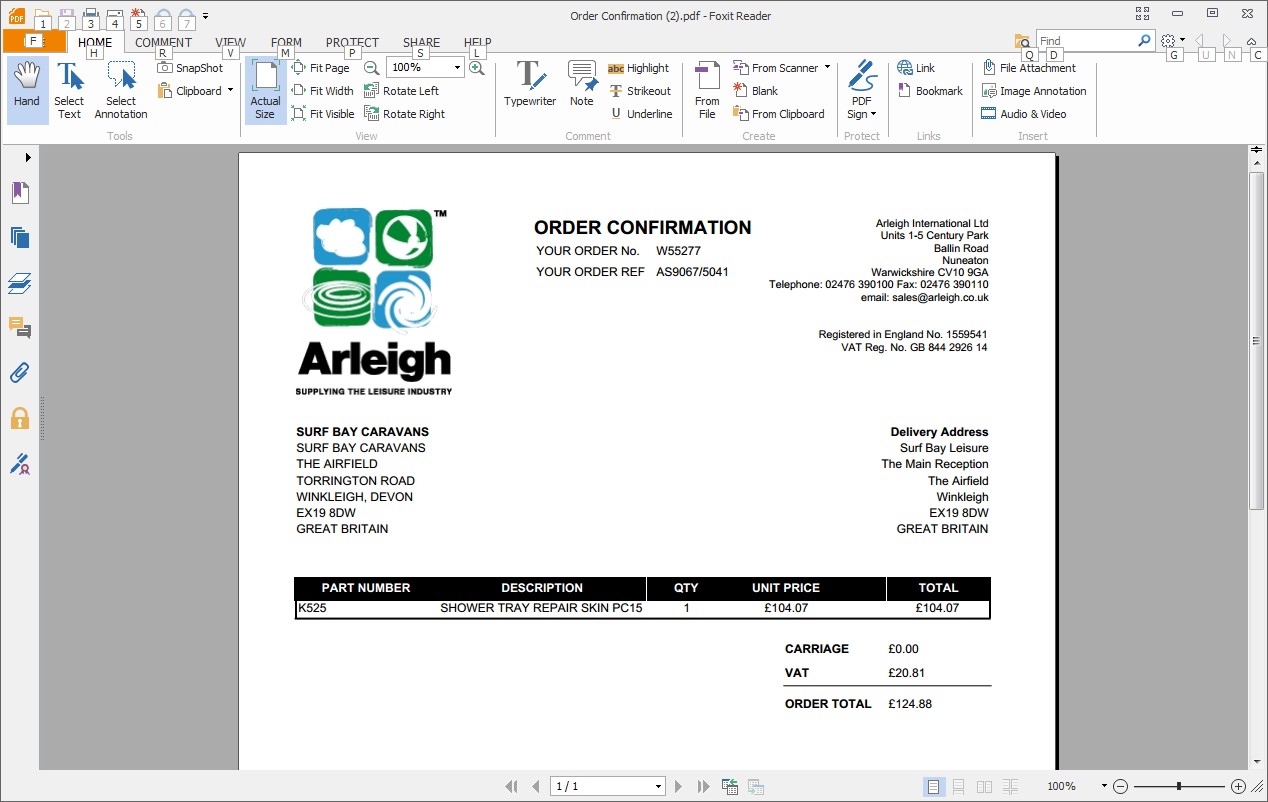This screenshot has width=1268, height=802.
Task: Switch to the FORM tab
Action: pos(286,43)
